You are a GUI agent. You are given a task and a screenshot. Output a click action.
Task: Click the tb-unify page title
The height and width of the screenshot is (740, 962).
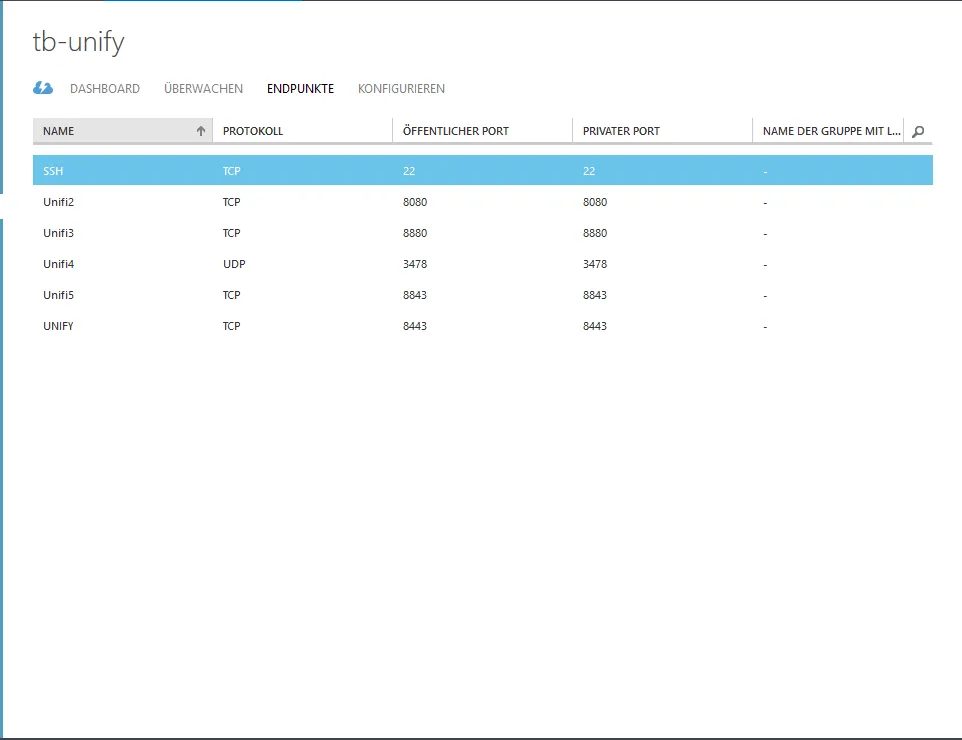coord(79,42)
